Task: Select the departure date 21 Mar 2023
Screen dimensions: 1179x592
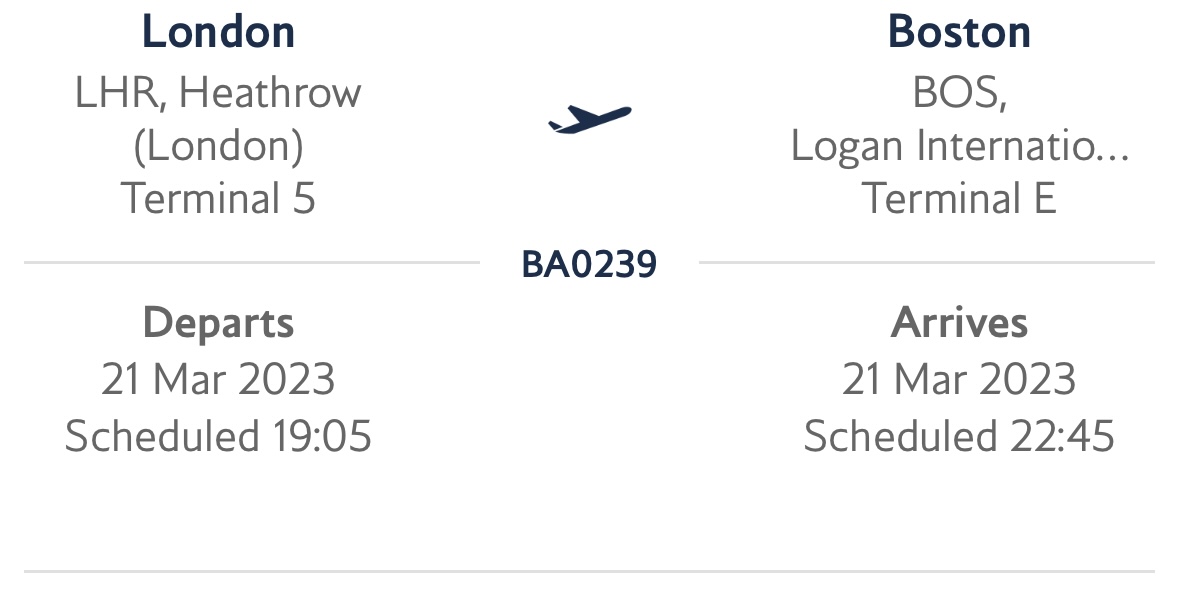Action: tap(218, 380)
